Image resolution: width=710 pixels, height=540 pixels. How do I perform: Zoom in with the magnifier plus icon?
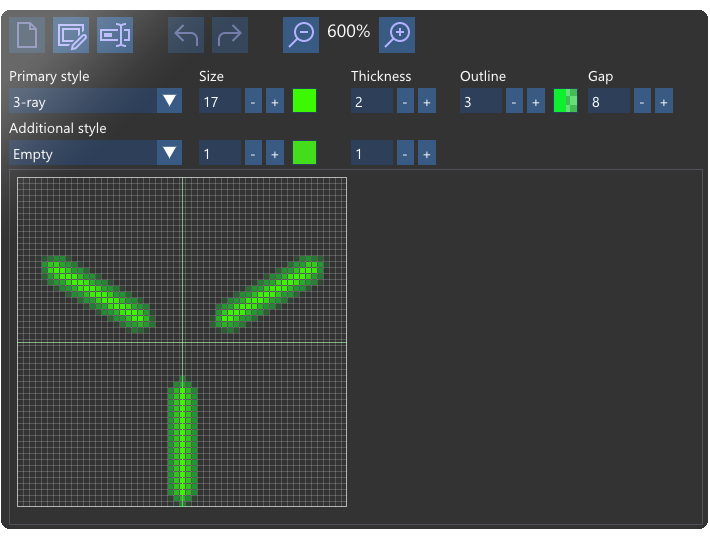pyautogui.click(x=397, y=35)
